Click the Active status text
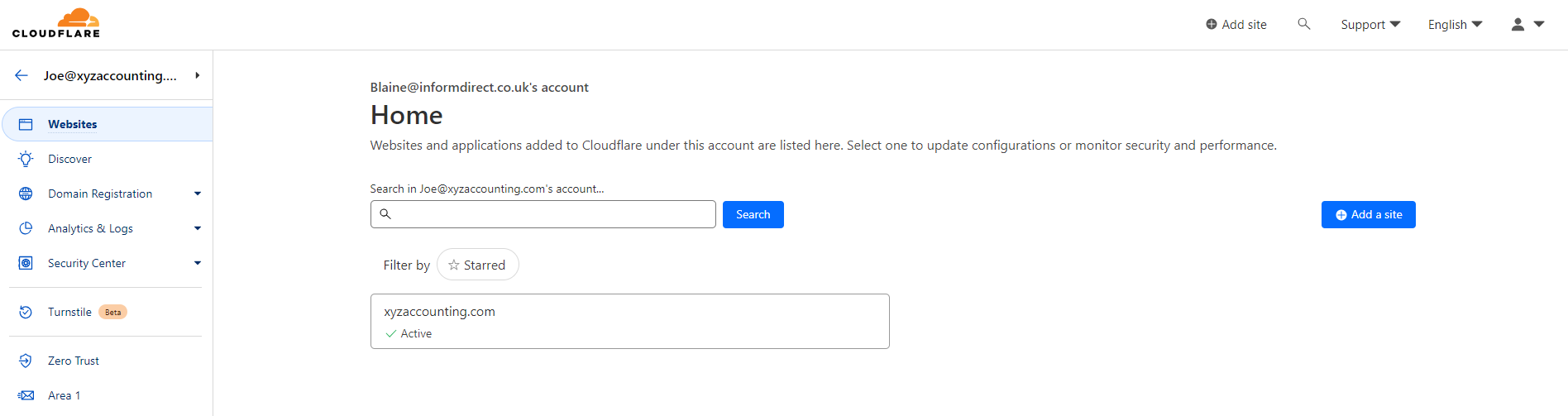 [x=416, y=334]
